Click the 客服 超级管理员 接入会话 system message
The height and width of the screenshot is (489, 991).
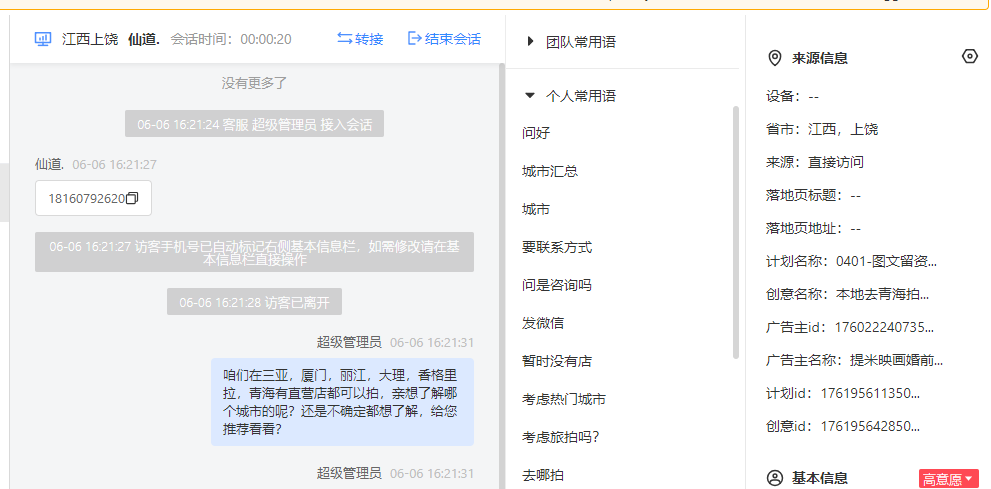[254, 124]
